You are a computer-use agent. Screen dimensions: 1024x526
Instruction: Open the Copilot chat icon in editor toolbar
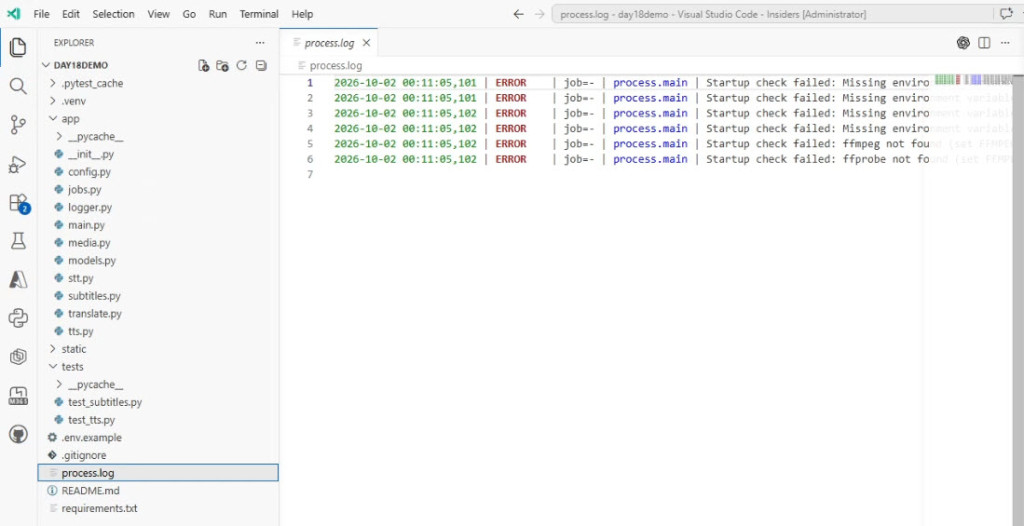click(963, 43)
